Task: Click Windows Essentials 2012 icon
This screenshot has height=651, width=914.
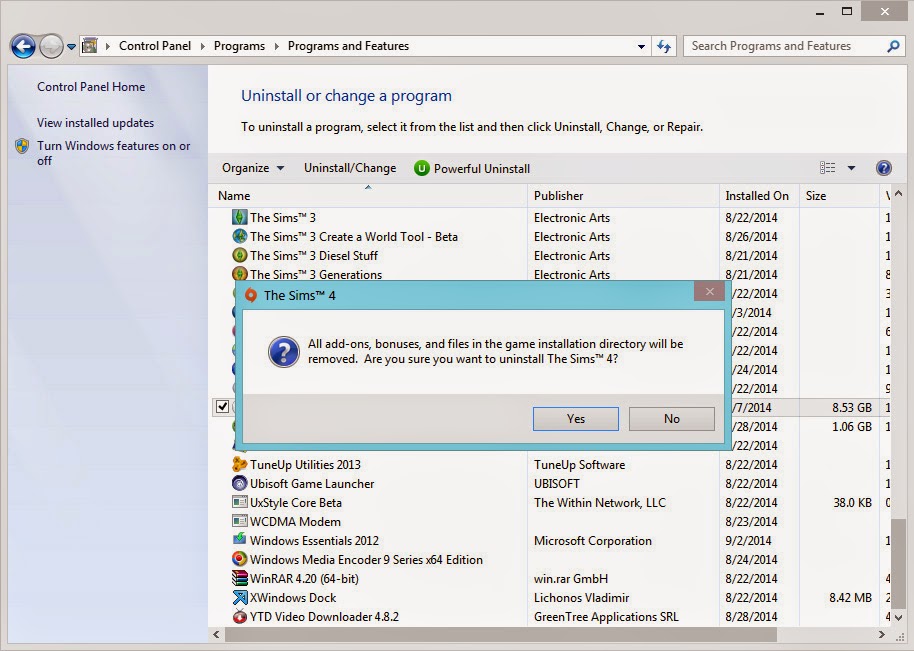Action: [240, 540]
